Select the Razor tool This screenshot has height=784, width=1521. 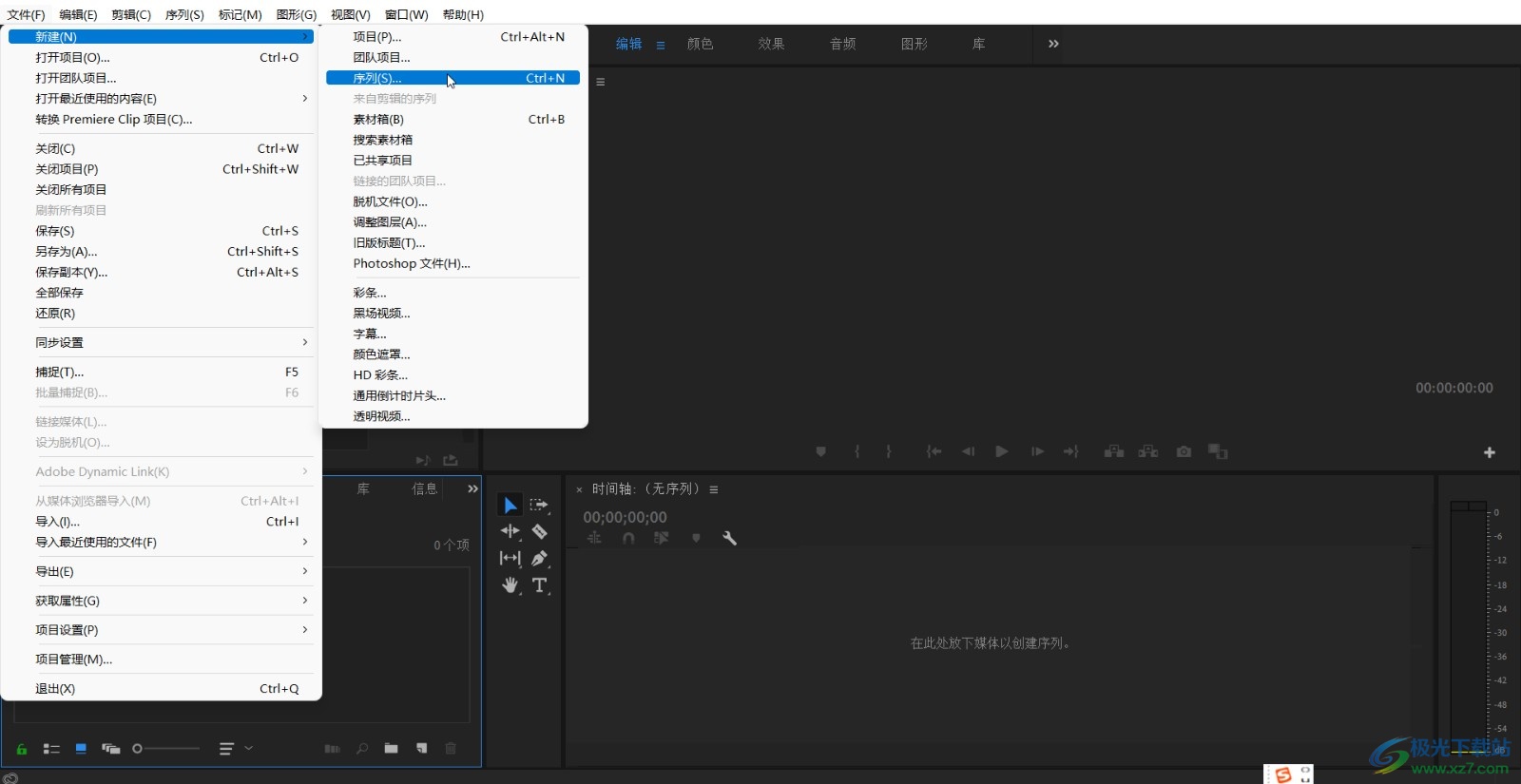[539, 531]
